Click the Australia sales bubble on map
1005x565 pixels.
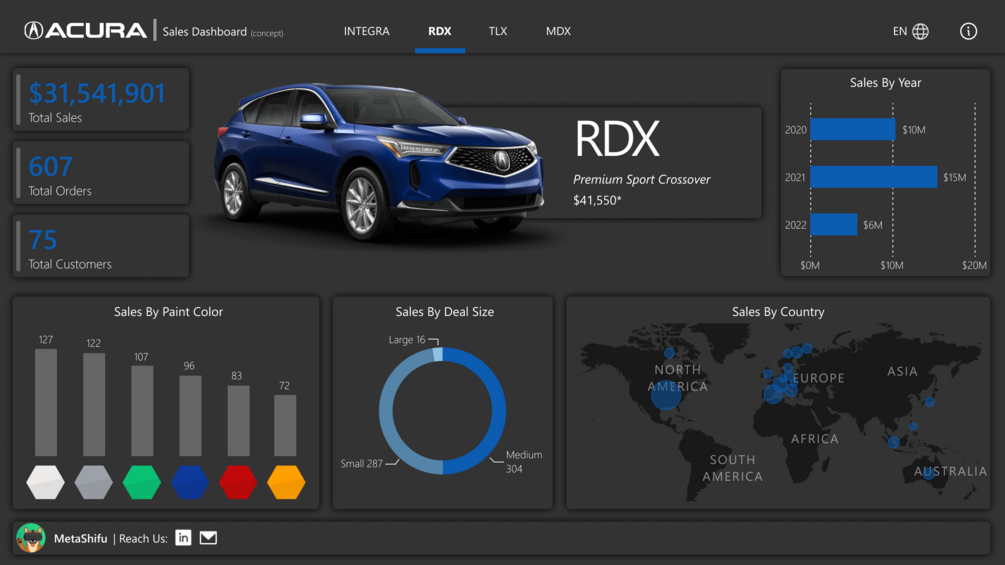929,474
